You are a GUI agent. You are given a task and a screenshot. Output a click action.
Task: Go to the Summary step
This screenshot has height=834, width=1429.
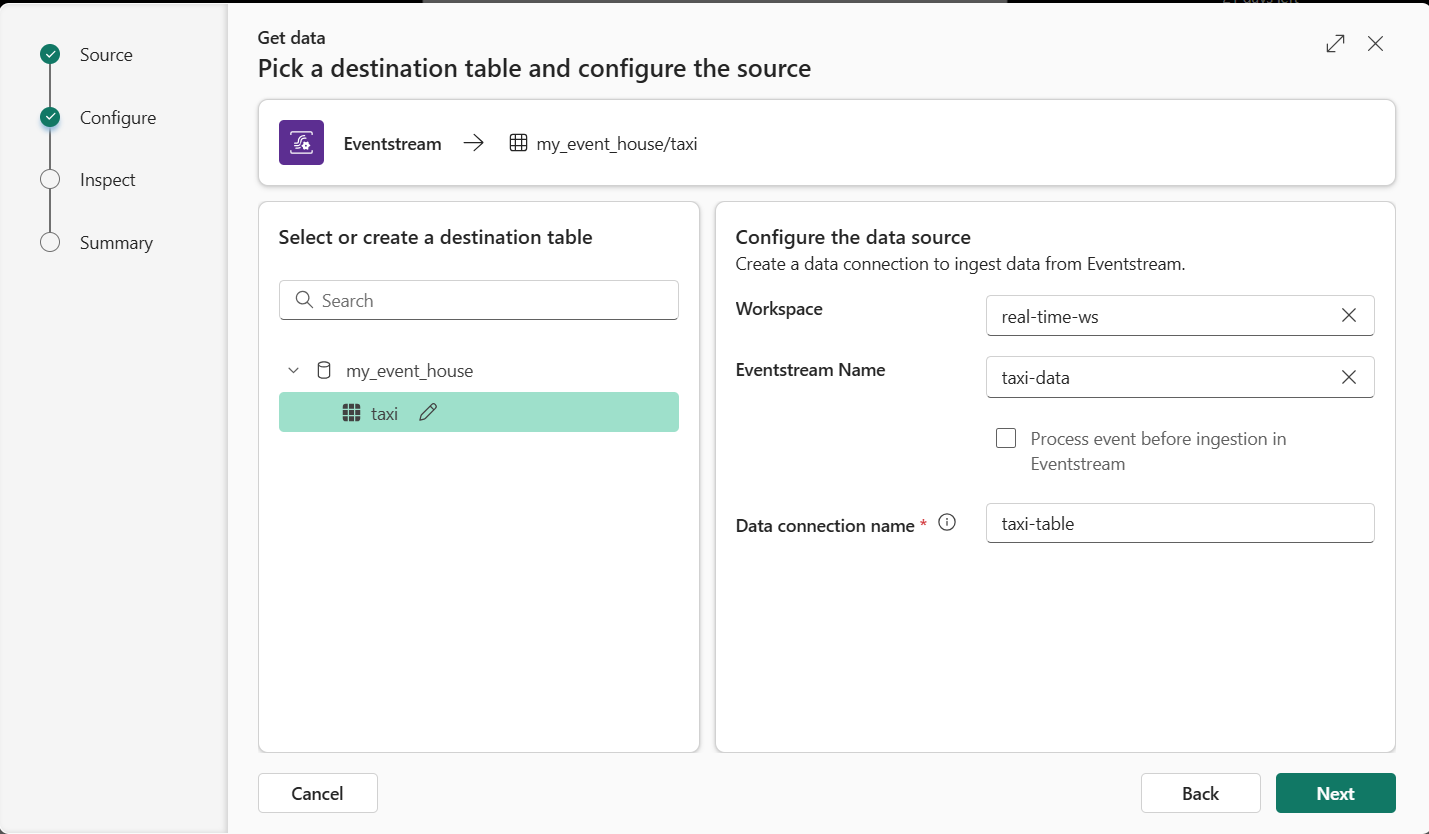pos(116,243)
